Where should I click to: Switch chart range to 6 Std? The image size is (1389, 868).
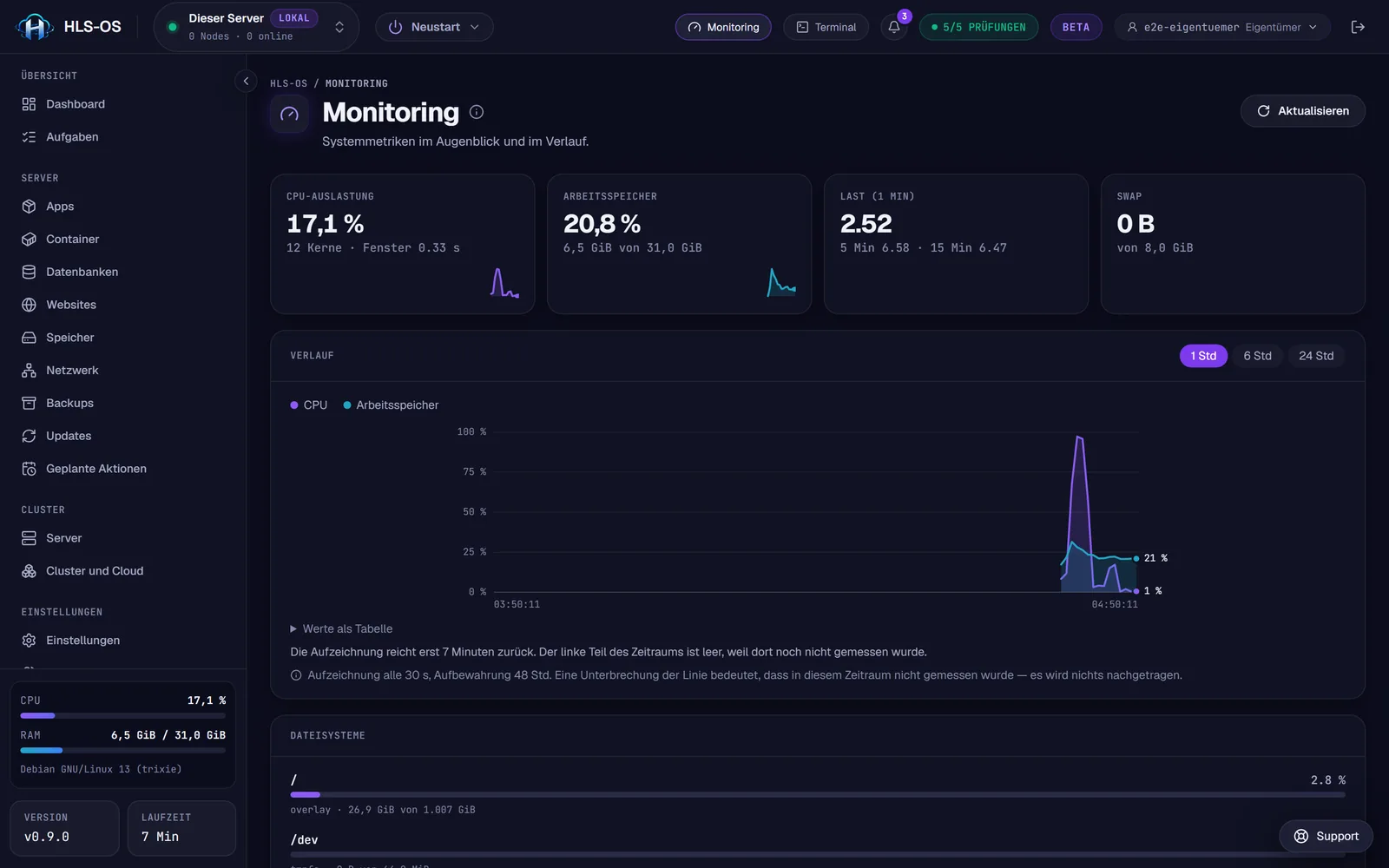(x=1257, y=356)
